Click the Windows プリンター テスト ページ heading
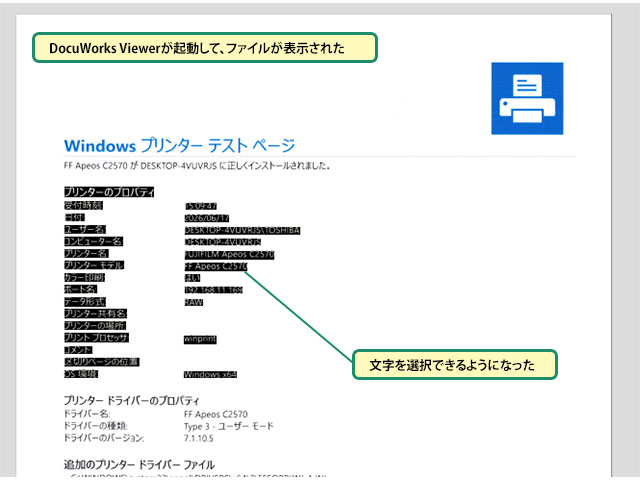The image size is (640, 480). [x=179, y=146]
